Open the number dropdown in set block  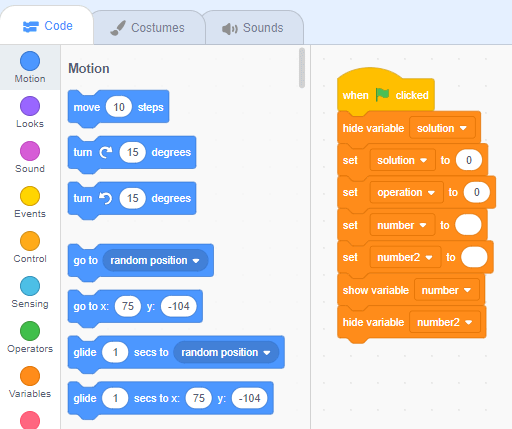point(402,225)
